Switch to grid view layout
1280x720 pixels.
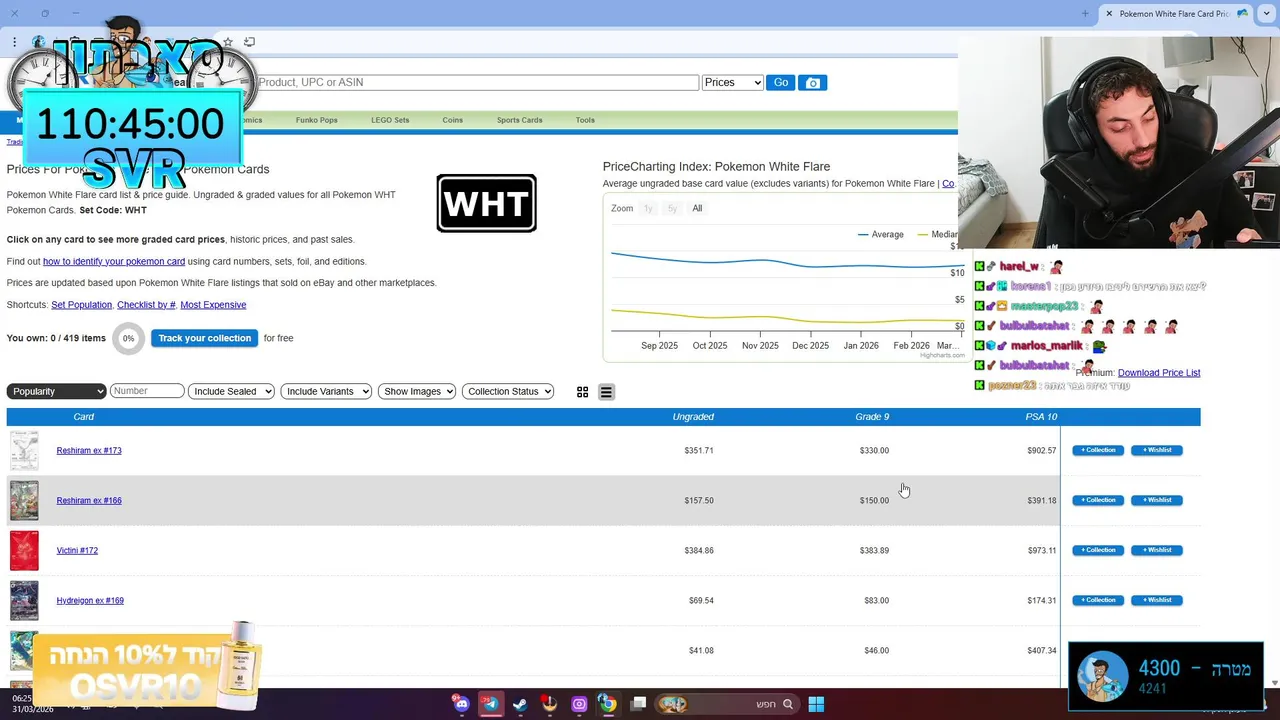pyautogui.click(x=582, y=392)
